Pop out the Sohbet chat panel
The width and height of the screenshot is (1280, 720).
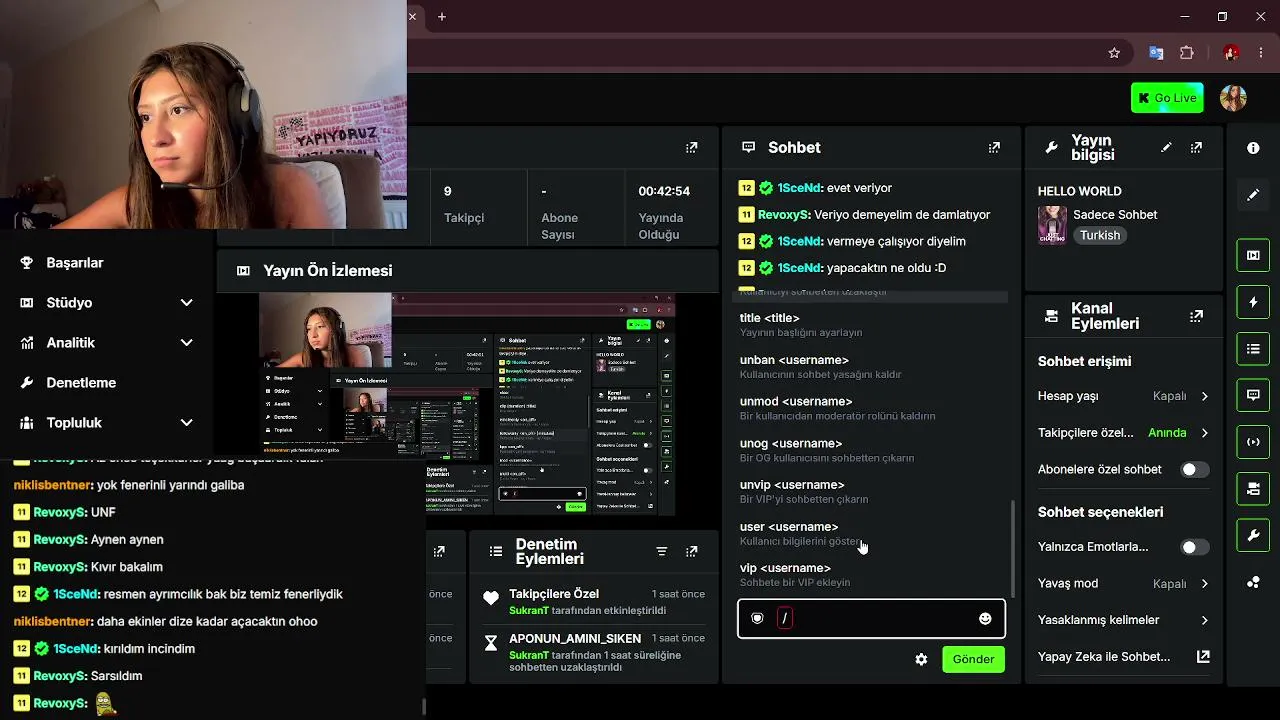[x=994, y=147]
